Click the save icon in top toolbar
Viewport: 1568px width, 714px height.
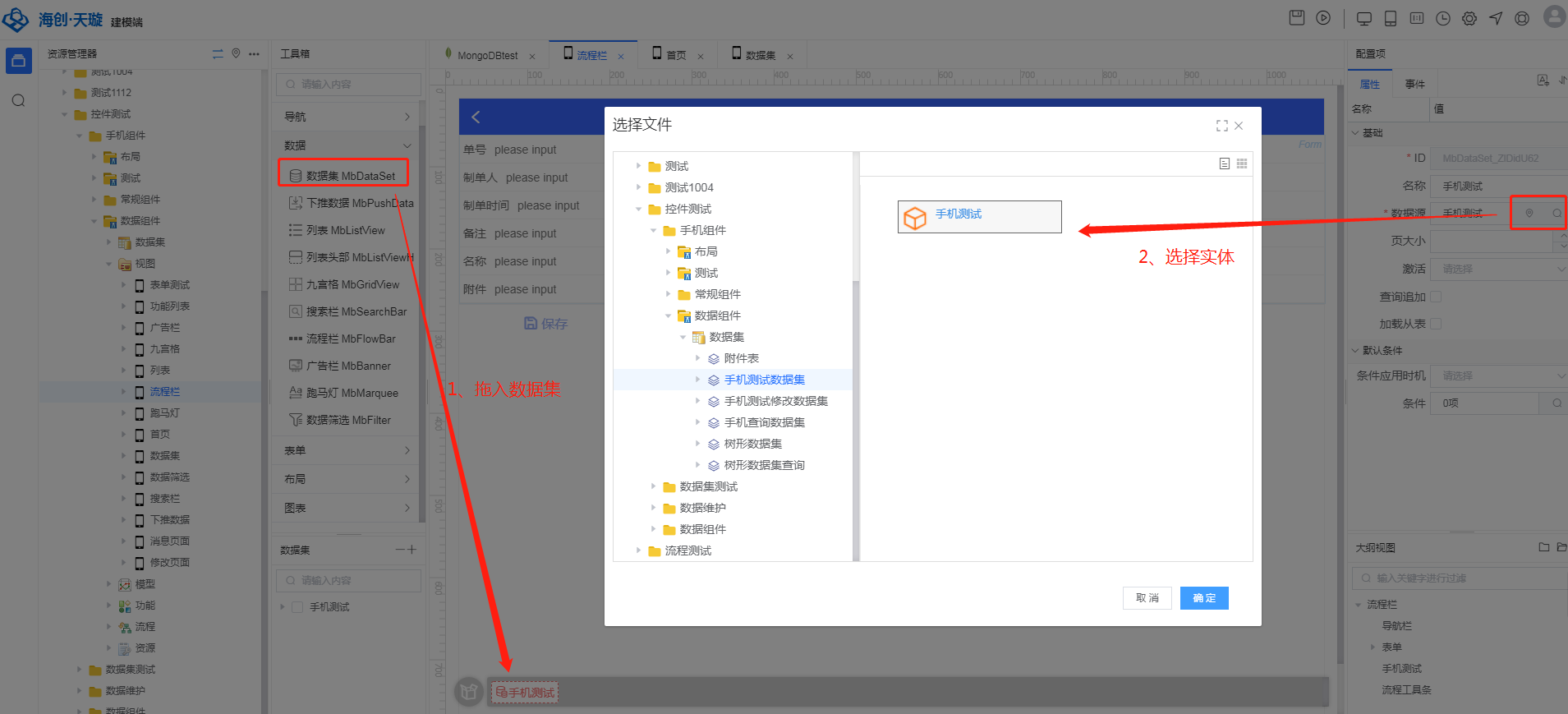click(1296, 18)
